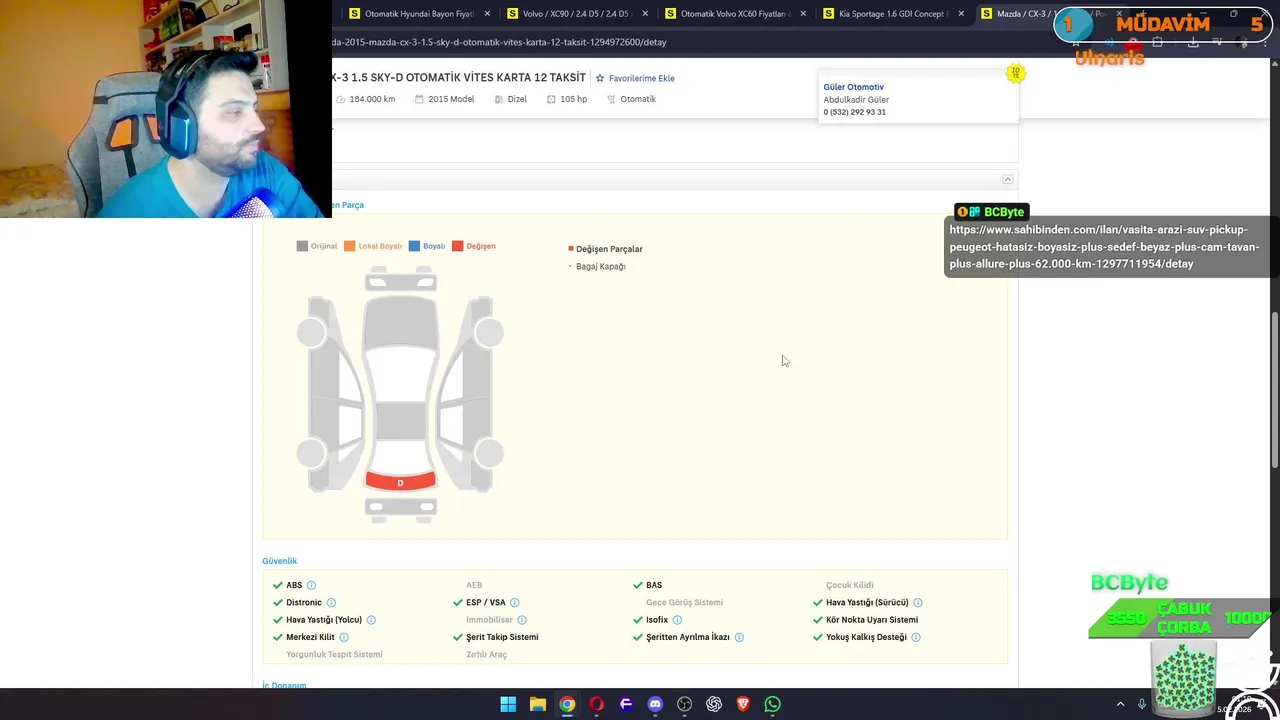Click the info icon beside Isofix
This screenshot has height=720, width=1280.
(677, 620)
